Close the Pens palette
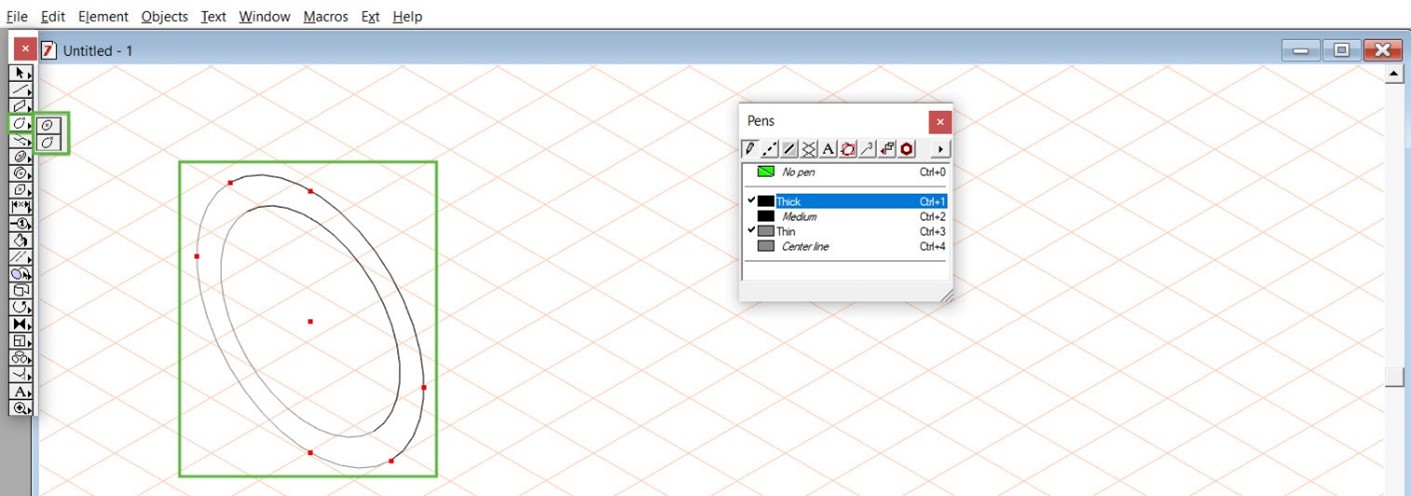Viewport: 1411px width, 496px height. (939, 122)
